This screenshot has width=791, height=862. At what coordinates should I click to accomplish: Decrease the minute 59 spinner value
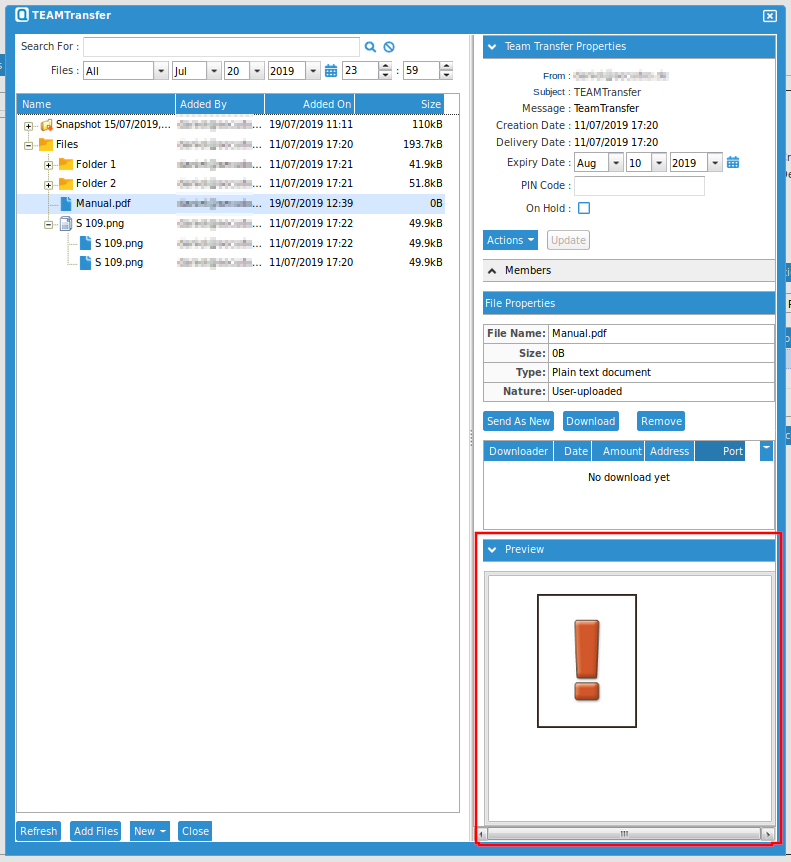tap(446, 75)
